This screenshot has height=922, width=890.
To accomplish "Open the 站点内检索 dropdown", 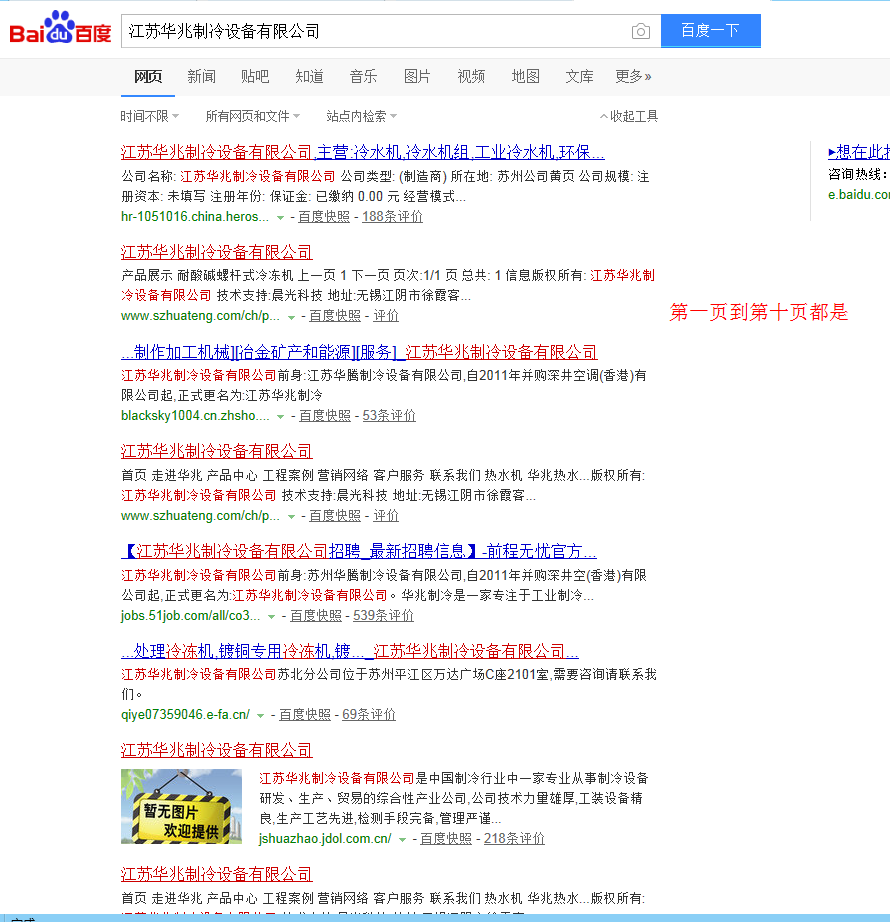I will 362,116.
